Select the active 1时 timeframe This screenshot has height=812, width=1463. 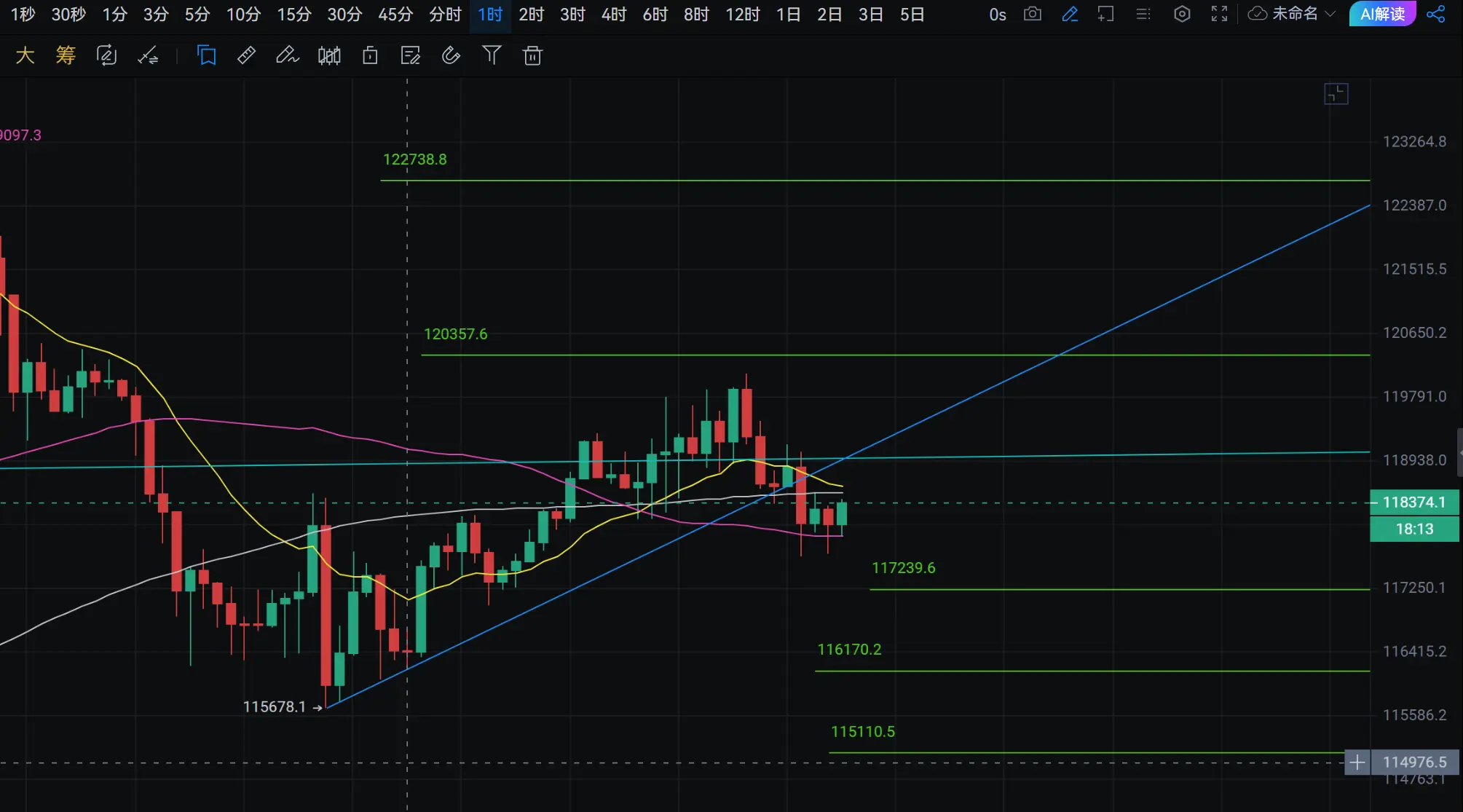tap(490, 15)
